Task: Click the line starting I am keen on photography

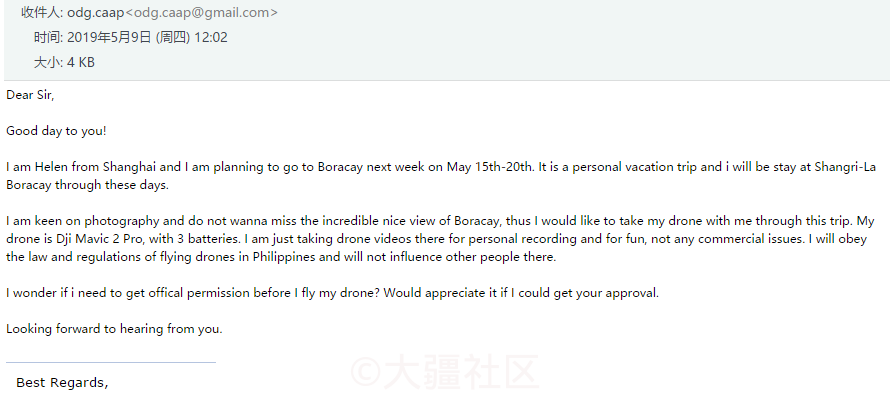Action: [x=440, y=221]
